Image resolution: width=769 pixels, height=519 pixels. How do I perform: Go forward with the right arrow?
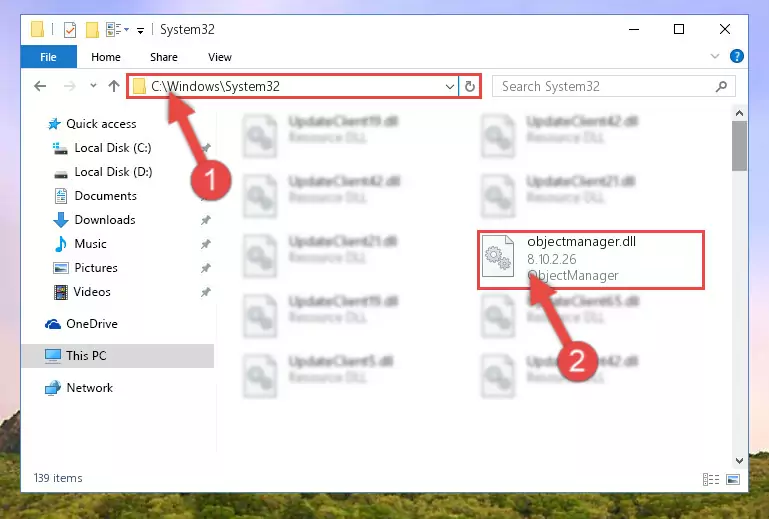[x=70, y=86]
